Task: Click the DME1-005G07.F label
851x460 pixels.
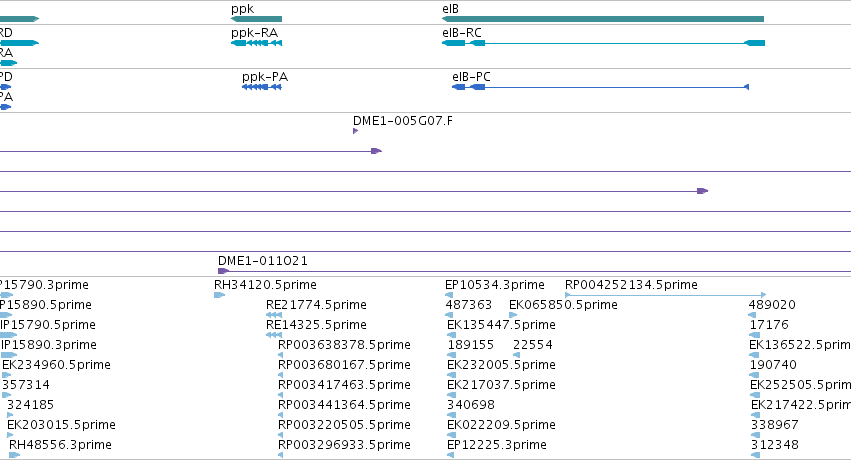Action: (403, 121)
